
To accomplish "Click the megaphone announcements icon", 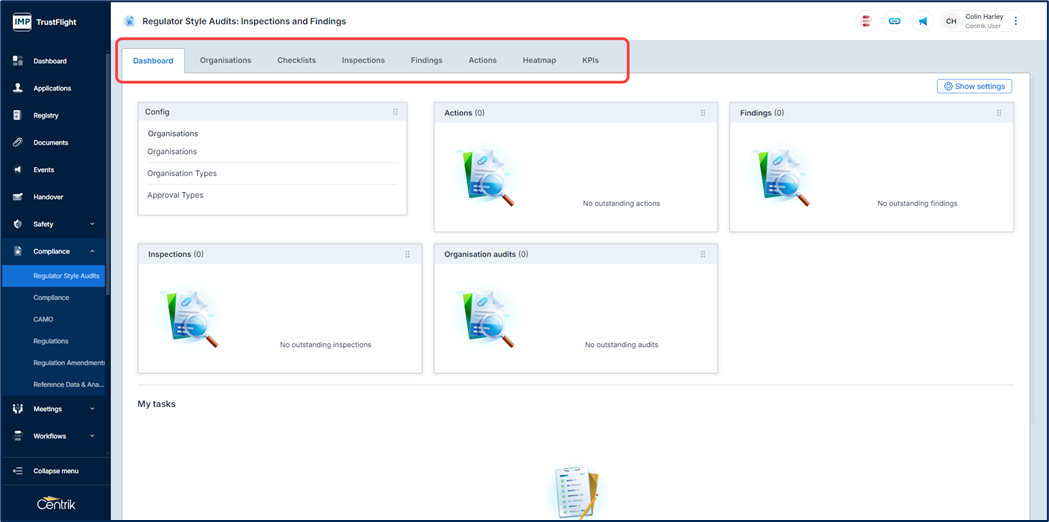I will pyautogui.click(x=922, y=21).
